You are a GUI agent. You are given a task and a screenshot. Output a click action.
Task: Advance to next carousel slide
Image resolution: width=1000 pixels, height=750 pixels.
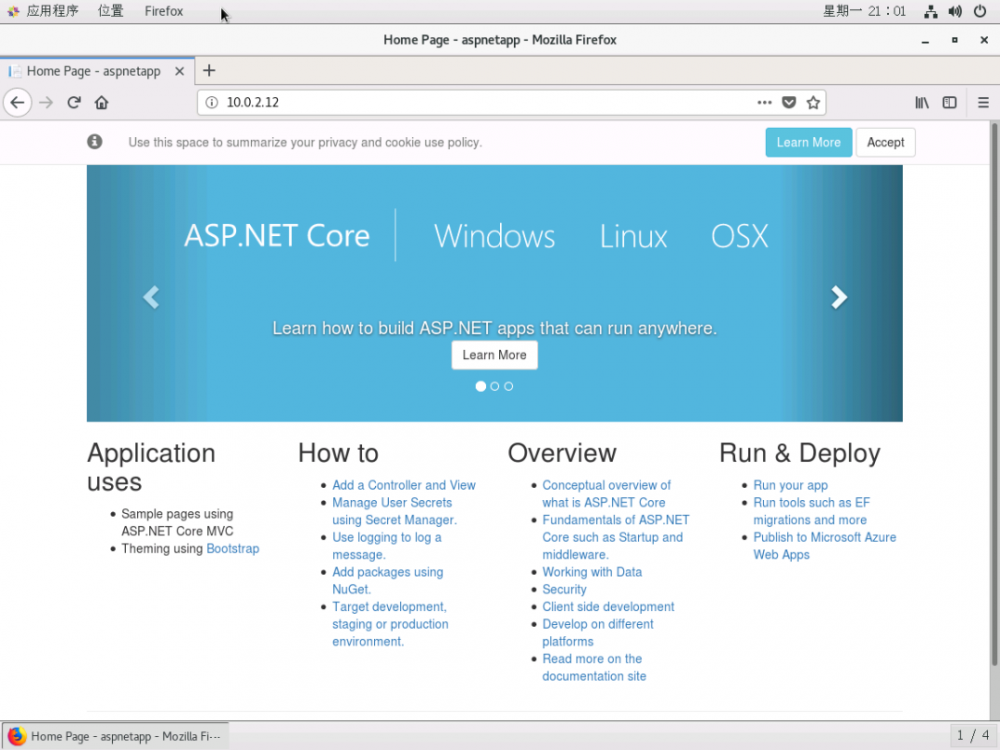coord(839,297)
